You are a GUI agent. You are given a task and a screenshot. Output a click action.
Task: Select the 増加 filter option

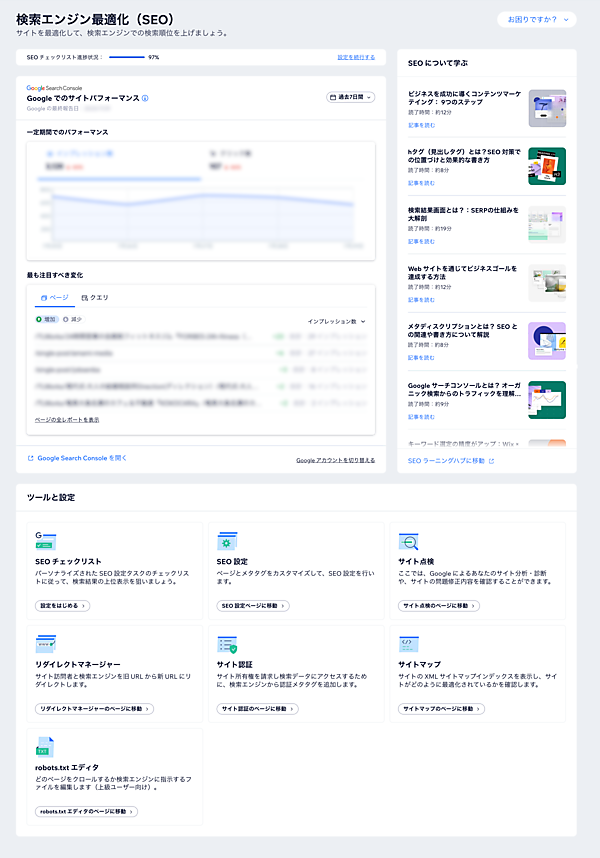click(x=44, y=320)
